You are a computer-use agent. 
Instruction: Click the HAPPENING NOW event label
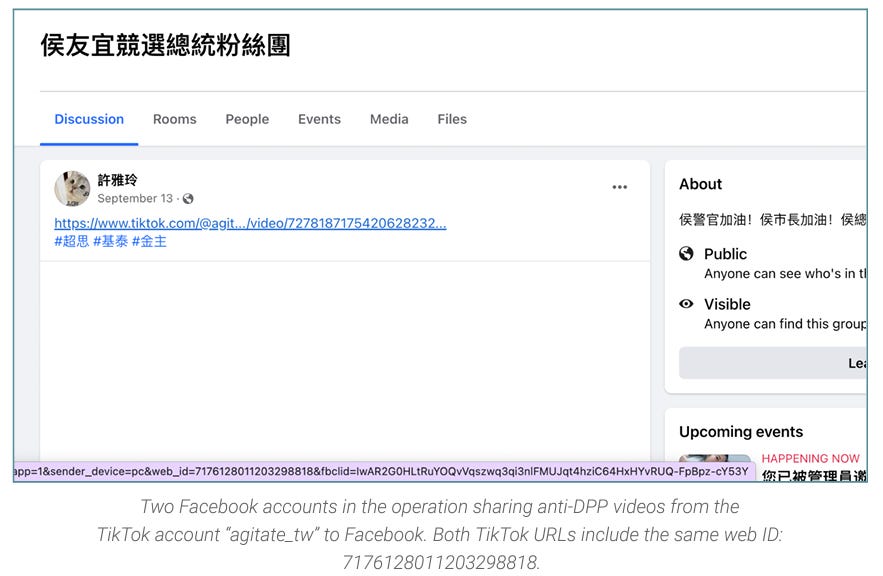pyautogui.click(x=810, y=458)
